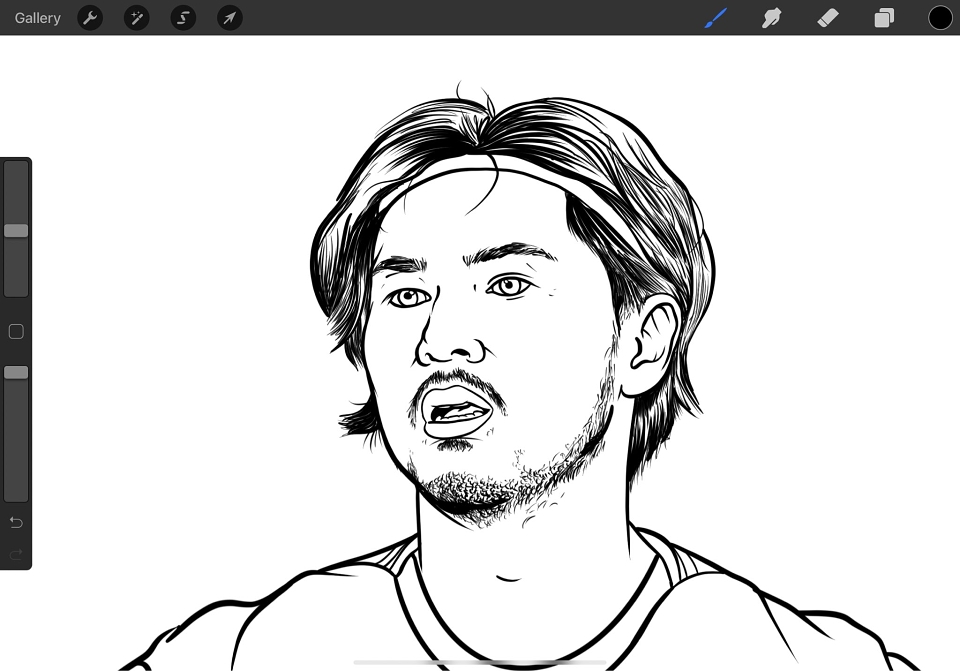
Task: Select the Brush tool
Action: click(716, 18)
